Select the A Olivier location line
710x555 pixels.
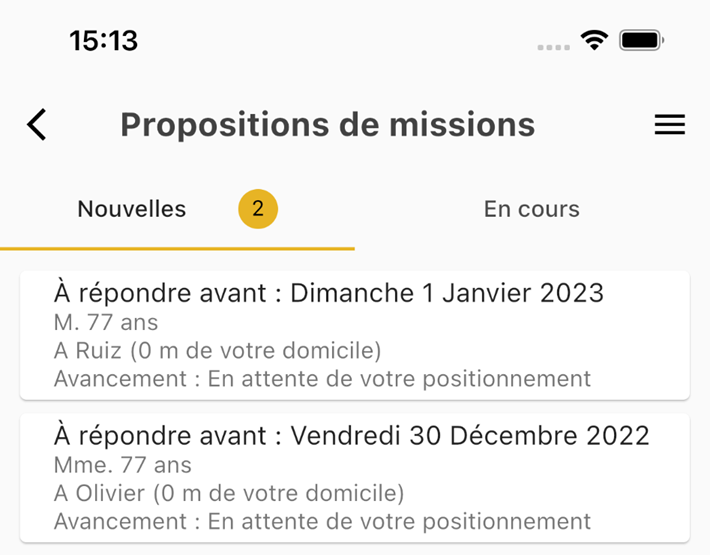(229, 493)
